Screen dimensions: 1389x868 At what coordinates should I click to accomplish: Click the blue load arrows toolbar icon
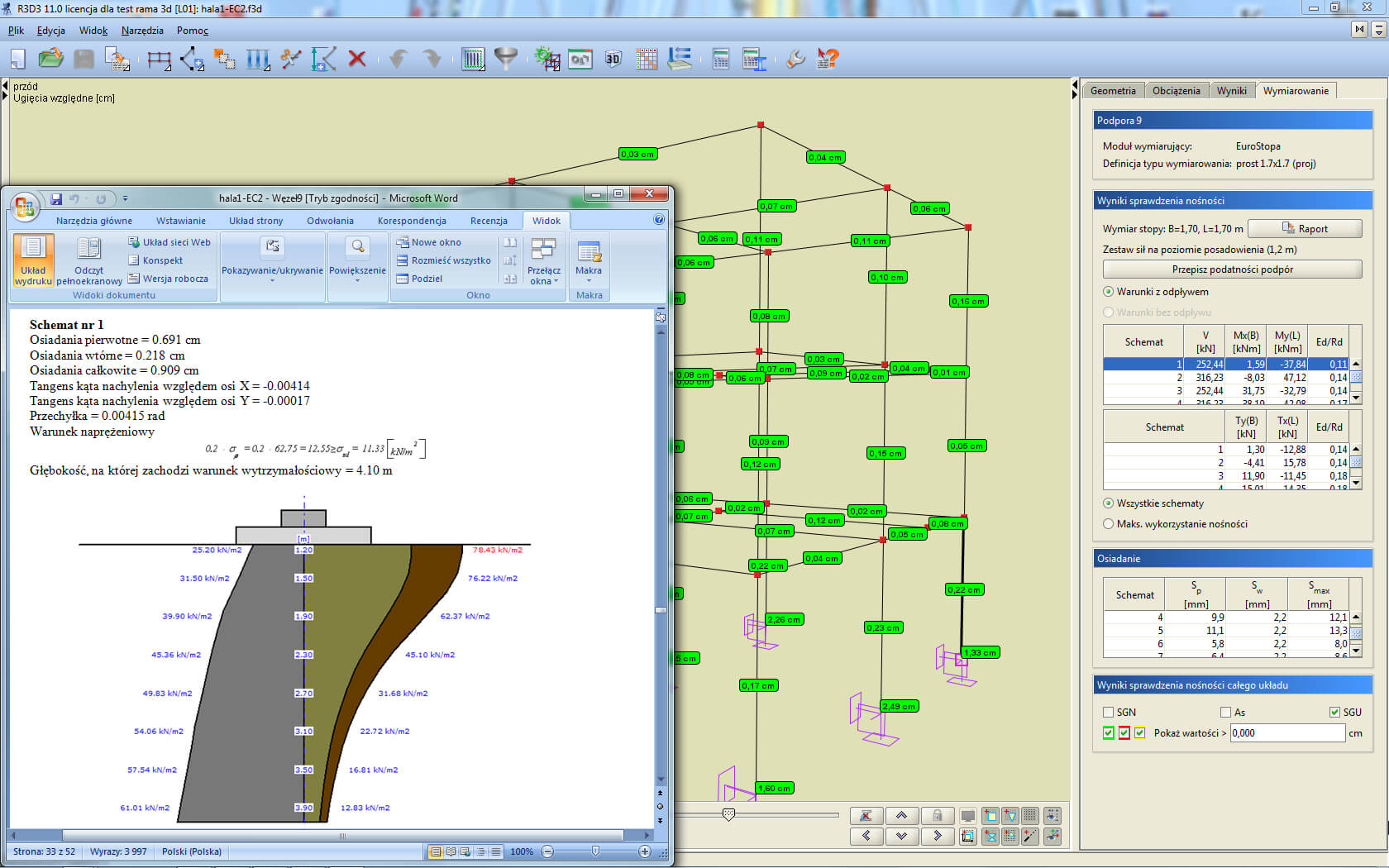[258, 59]
